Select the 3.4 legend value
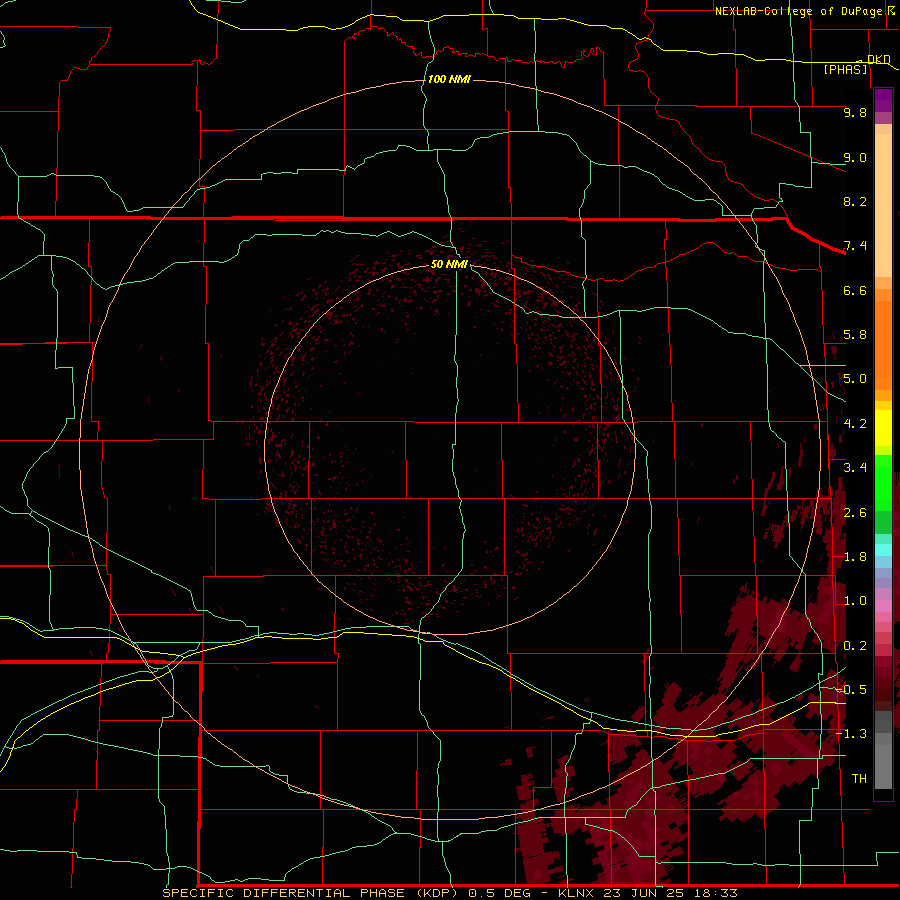Screen dimensions: 900x900 pos(855,468)
